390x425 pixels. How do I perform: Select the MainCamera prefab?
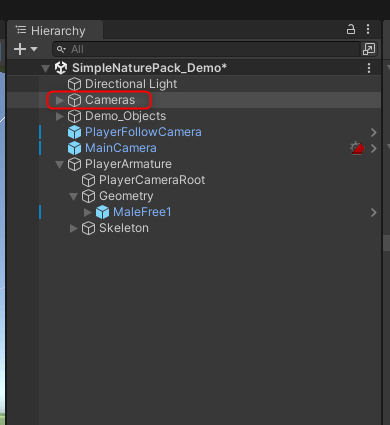click(x=121, y=148)
